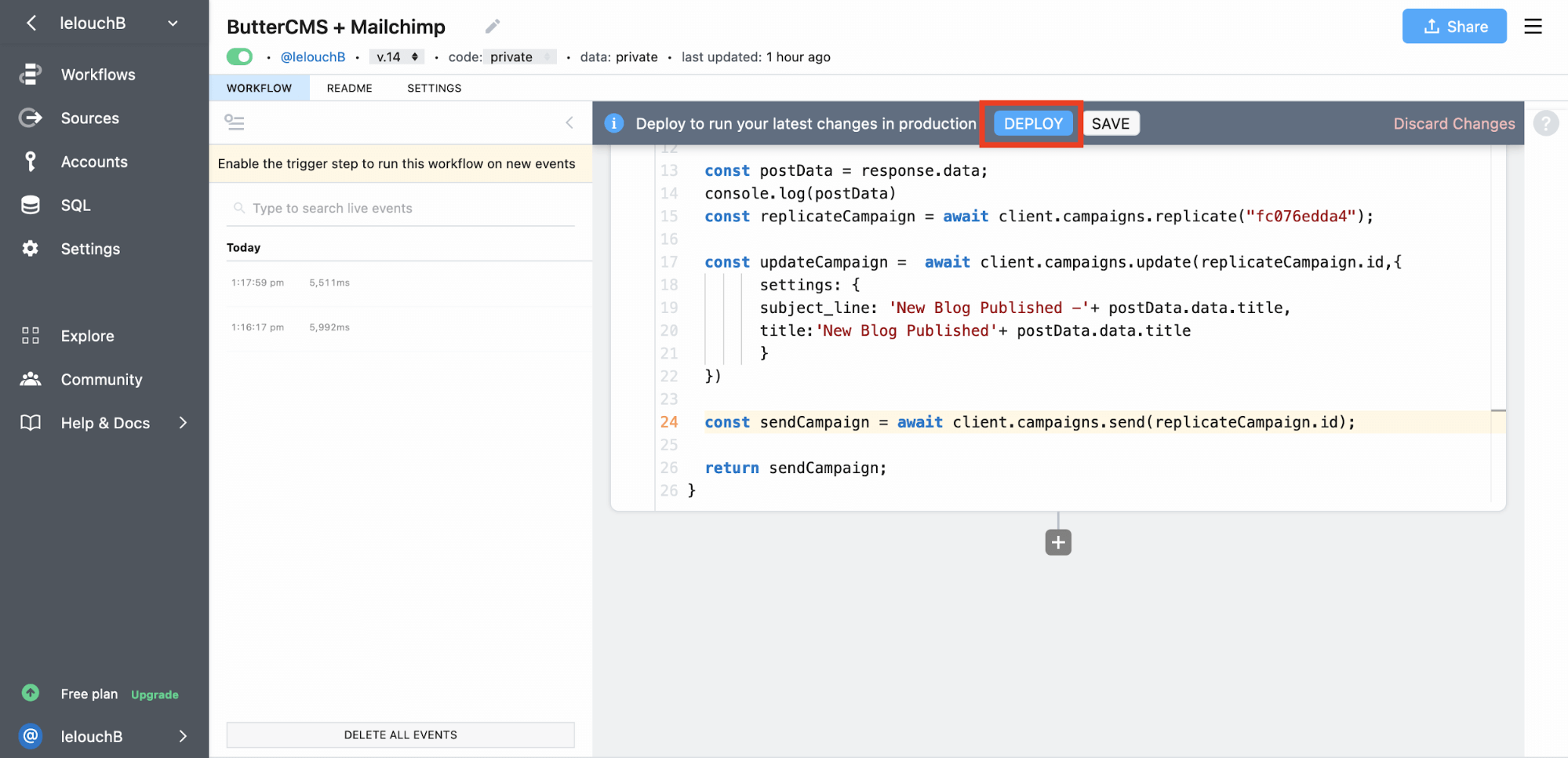The height and width of the screenshot is (758, 1568).
Task: Switch to the SETTINGS tab
Action: coord(434,88)
